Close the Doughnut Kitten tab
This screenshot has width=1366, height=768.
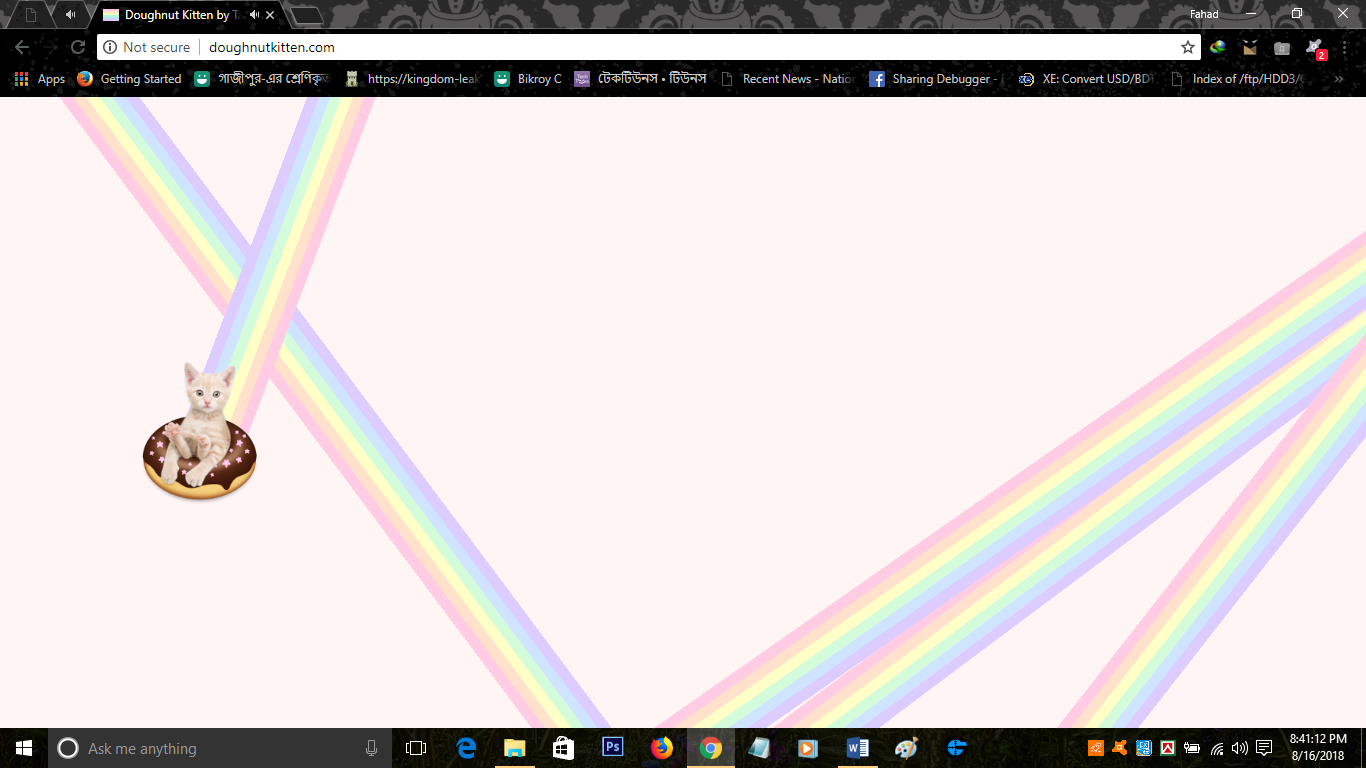pyautogui.click(x=270, y=15)
